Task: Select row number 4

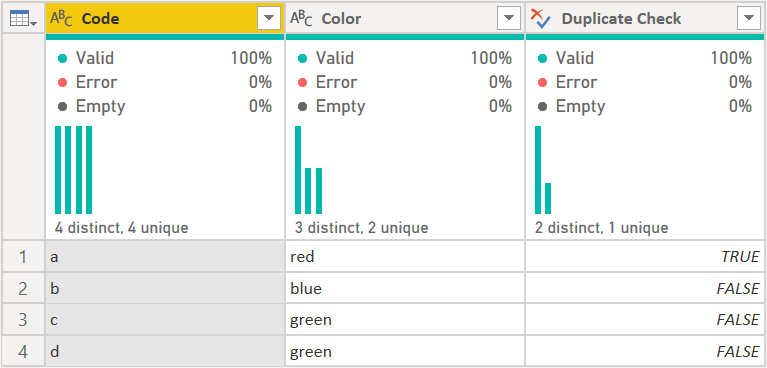Action: [x=23, y=351]
